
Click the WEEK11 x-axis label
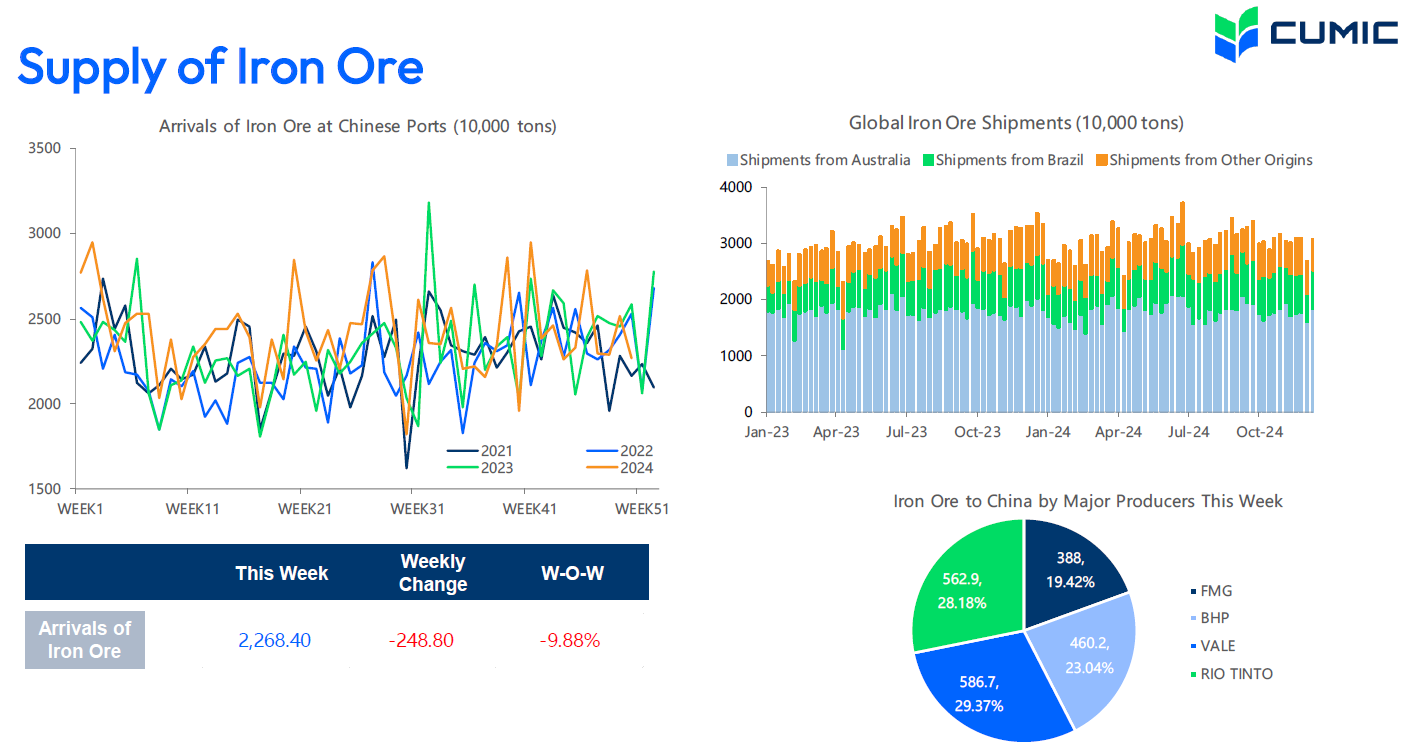click(x=192, y=508)
